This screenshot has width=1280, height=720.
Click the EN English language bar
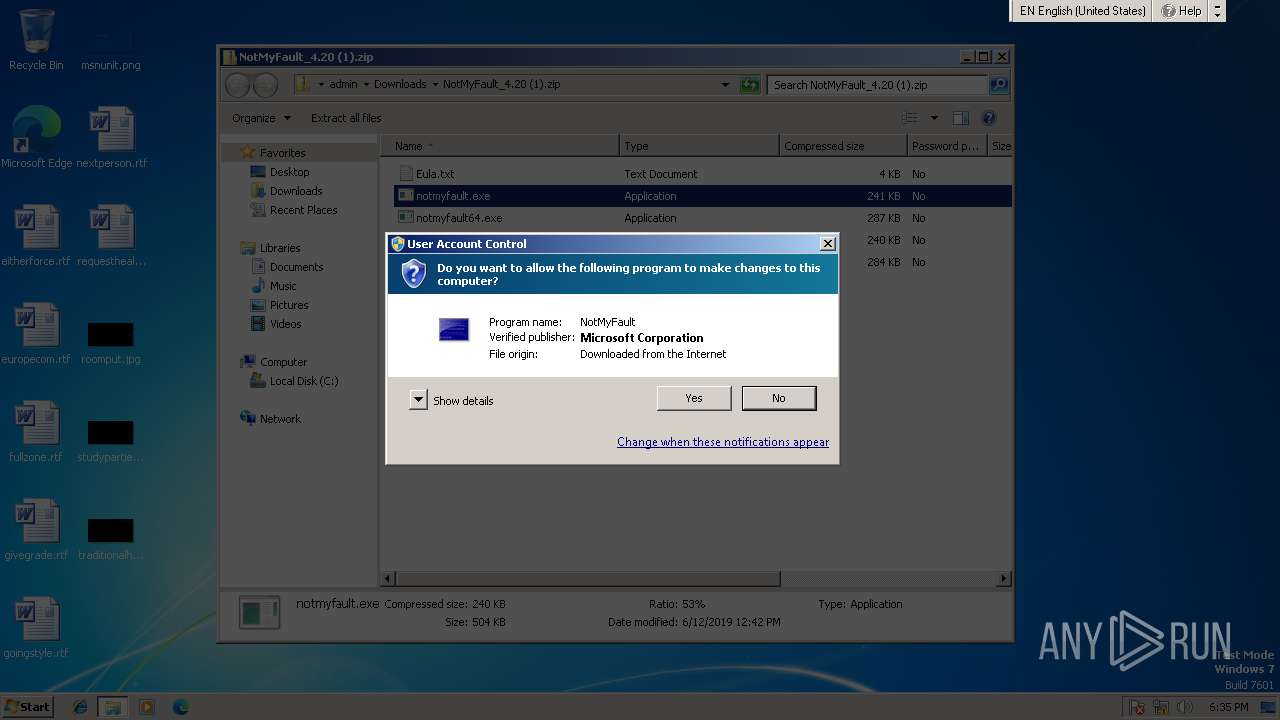[x=1082, y=11]
